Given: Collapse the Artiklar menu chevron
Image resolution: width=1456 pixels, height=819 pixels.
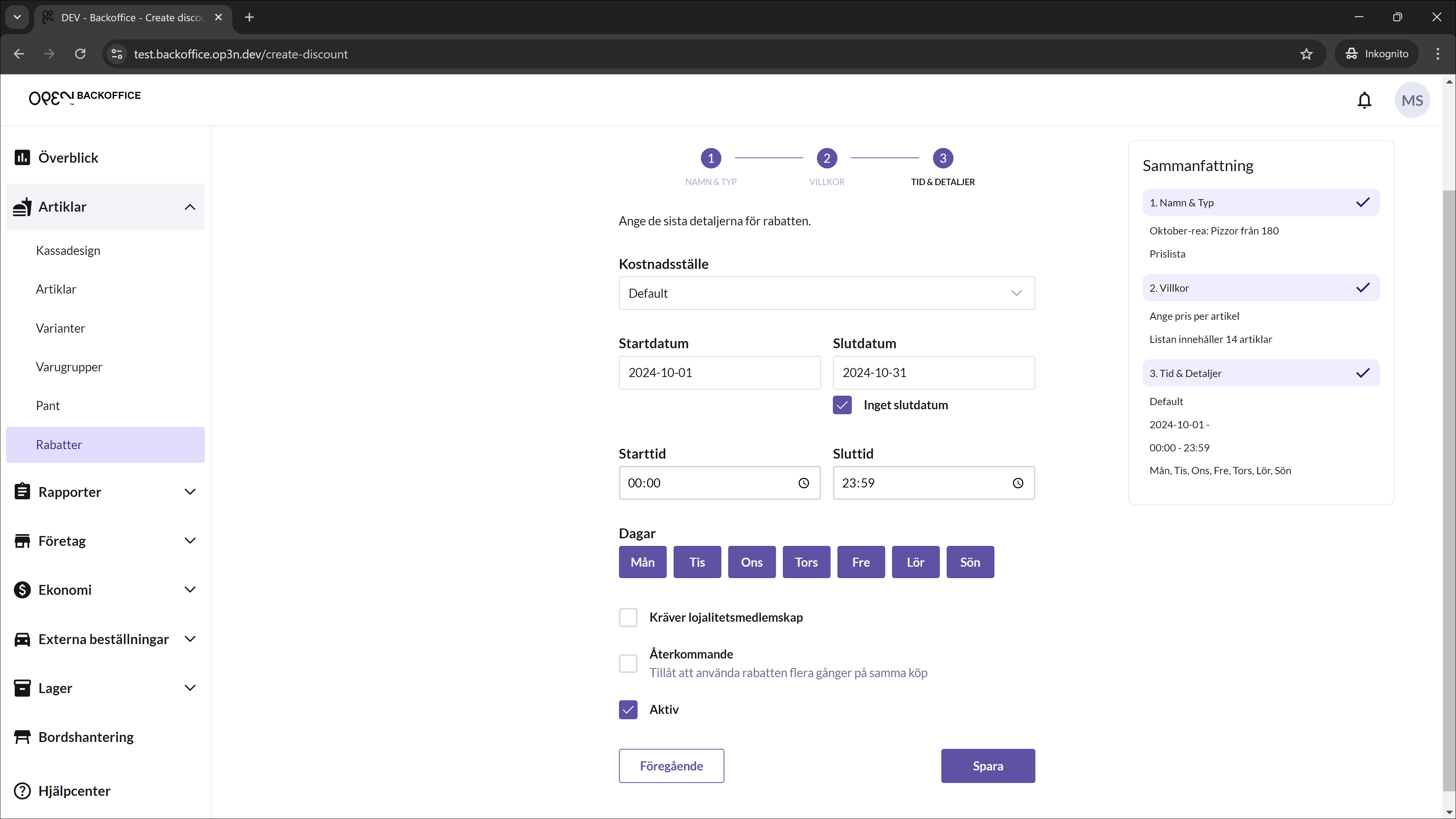Looking at the screenshot, I should 190,207.
